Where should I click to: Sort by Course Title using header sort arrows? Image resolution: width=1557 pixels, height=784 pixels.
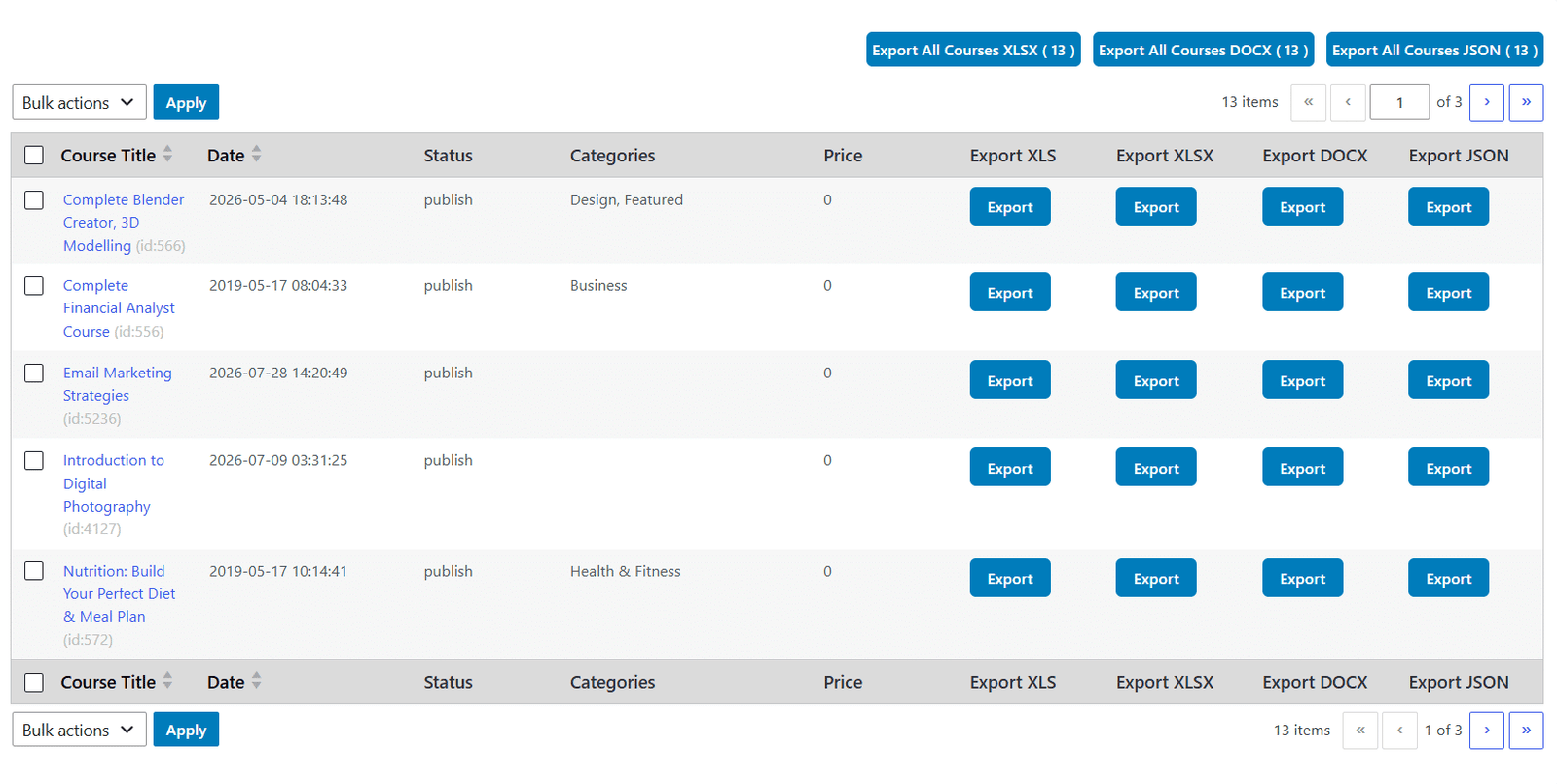(x=167, y=155)
